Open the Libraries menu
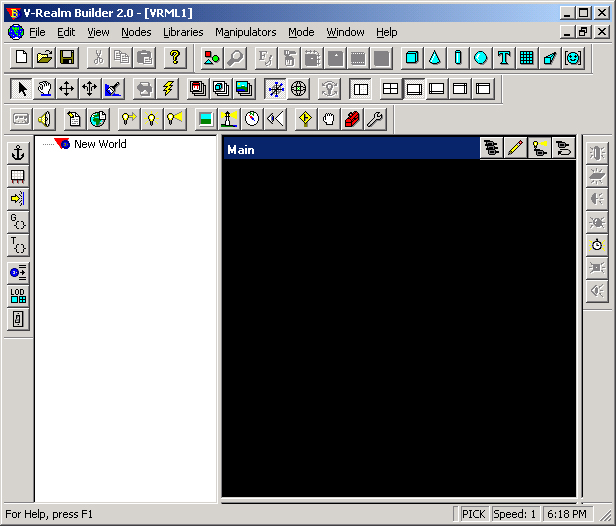 (183, 32)
